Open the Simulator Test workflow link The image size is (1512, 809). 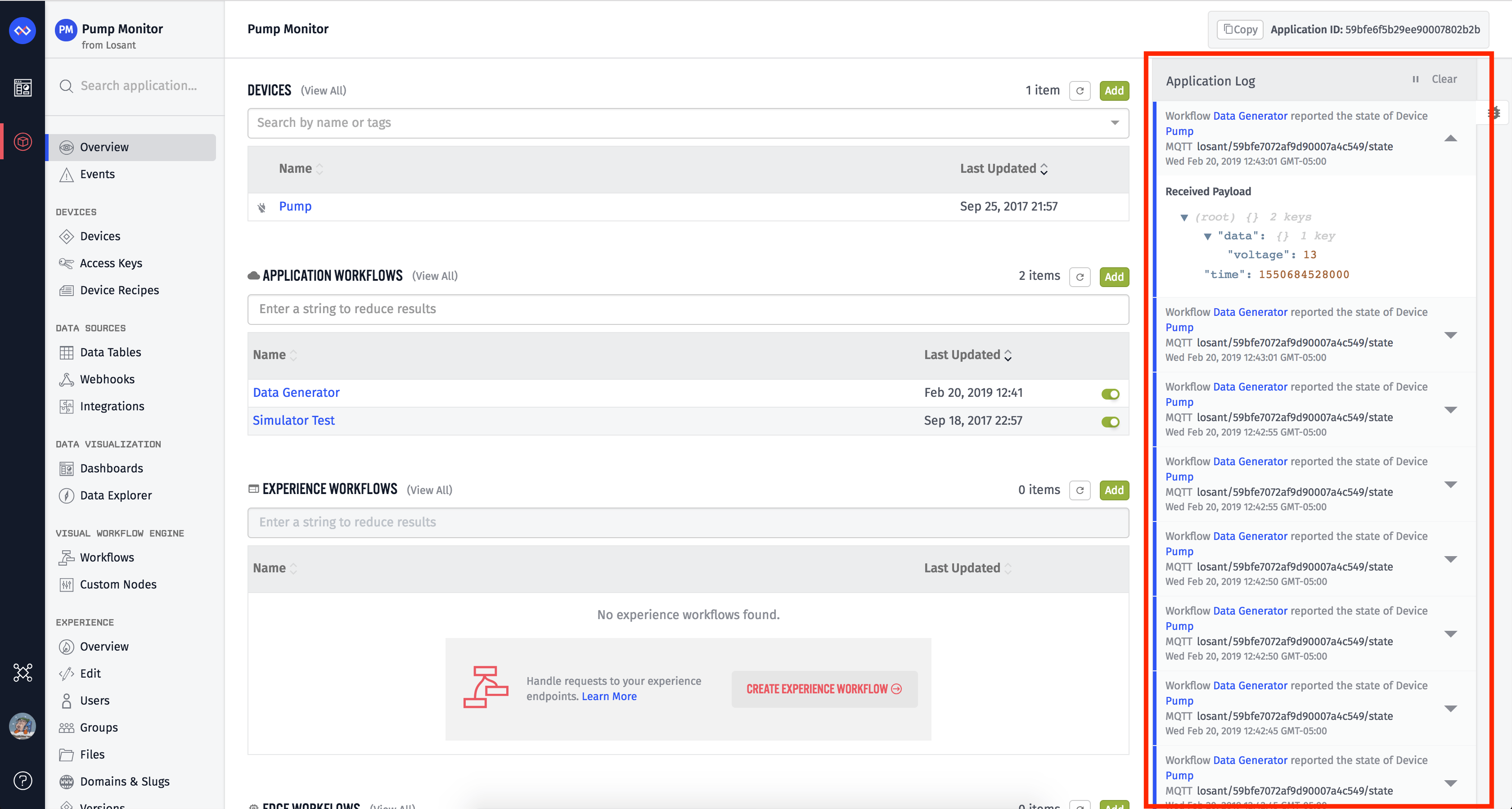pyautogui.click(x=293, y=420)
